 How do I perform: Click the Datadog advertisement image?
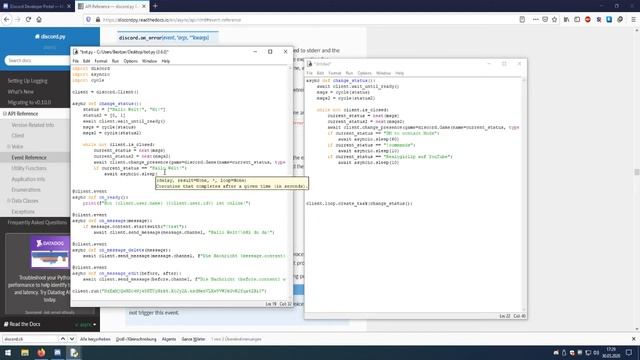pos(50,253)
